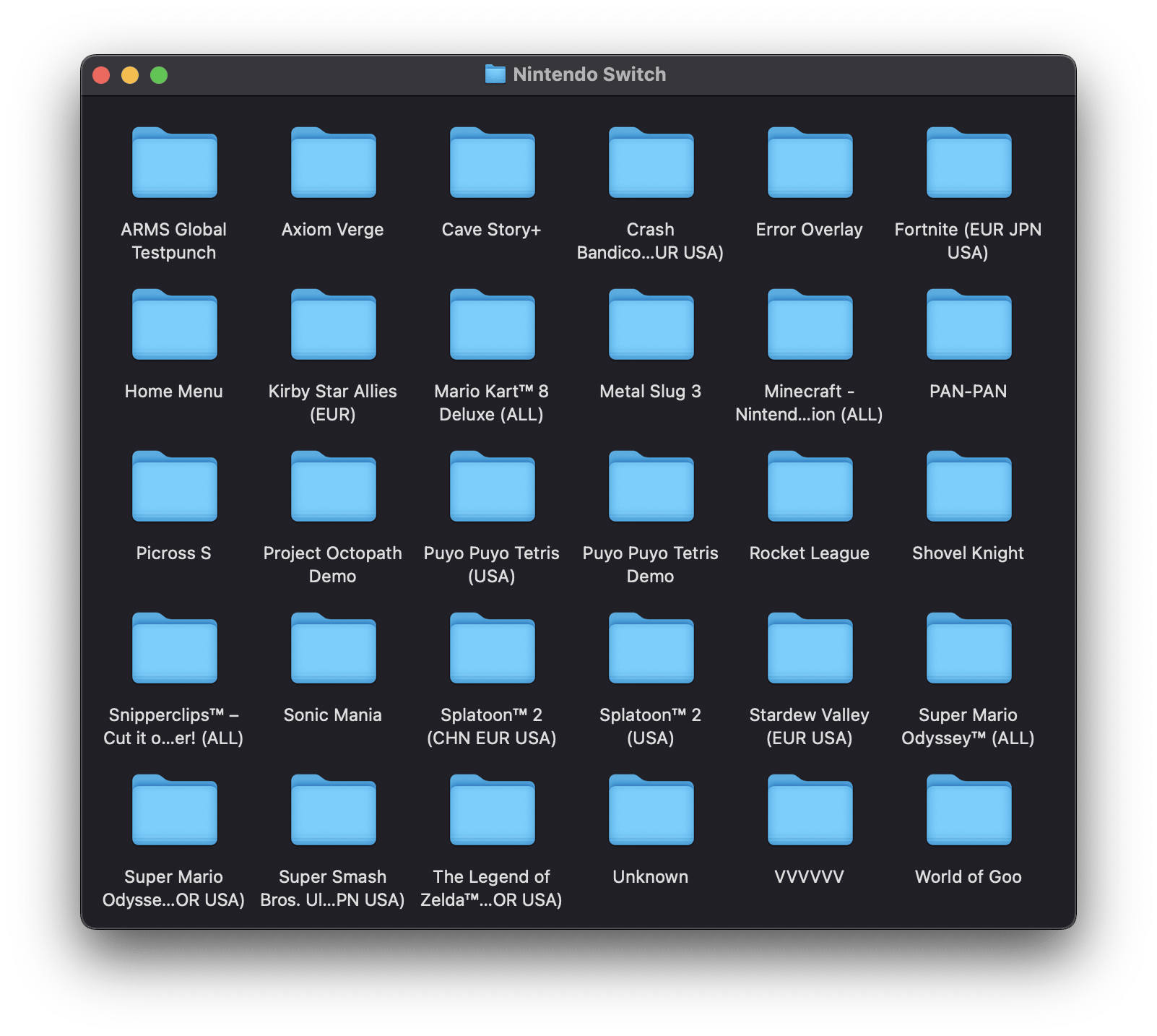1157x1036 pixels.
Task: Select the ARMS Global Testpunch folder icon
Action: pyautogui.click(x=174, y=163)
